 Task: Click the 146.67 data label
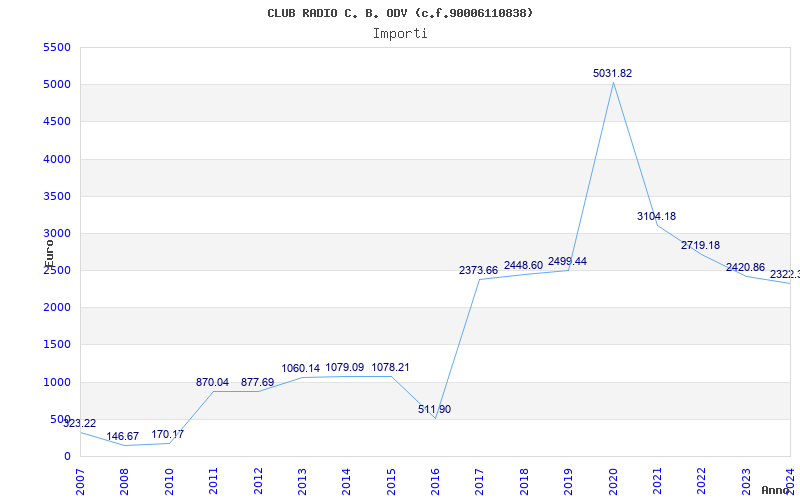click(x=122, y=437)
